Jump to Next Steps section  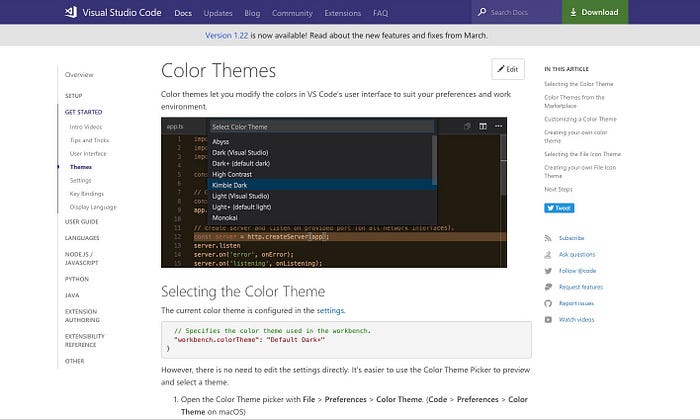pos(558,189)
